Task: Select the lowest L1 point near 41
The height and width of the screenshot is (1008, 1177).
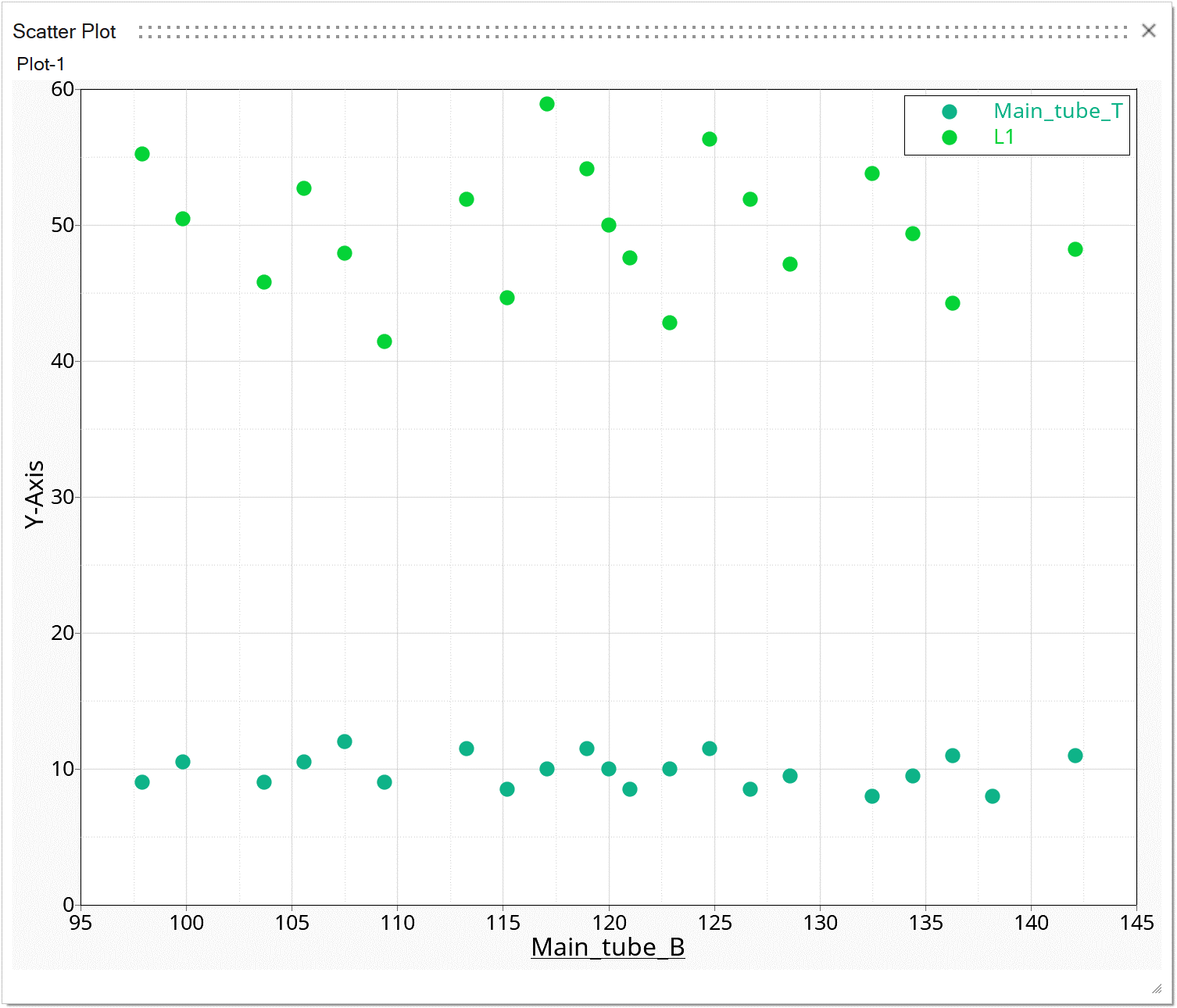Action: click(385, 341)
